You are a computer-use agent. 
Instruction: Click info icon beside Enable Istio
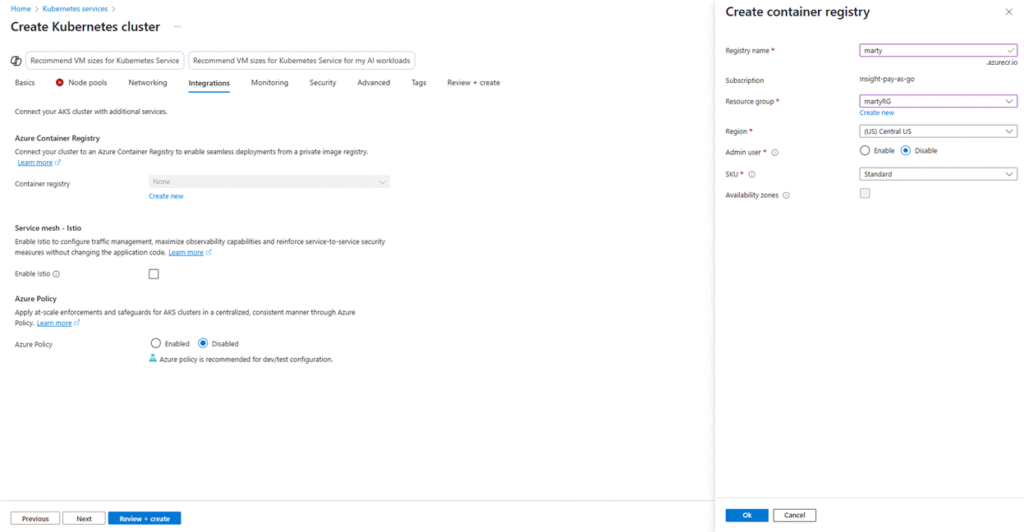(x=56, y=274)
